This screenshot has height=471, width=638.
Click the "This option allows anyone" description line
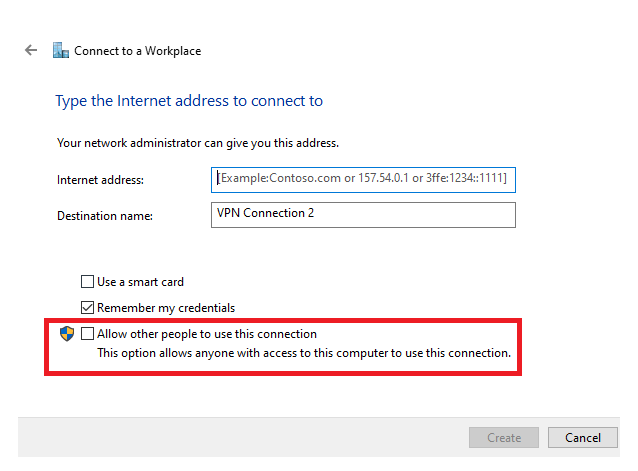303,353
